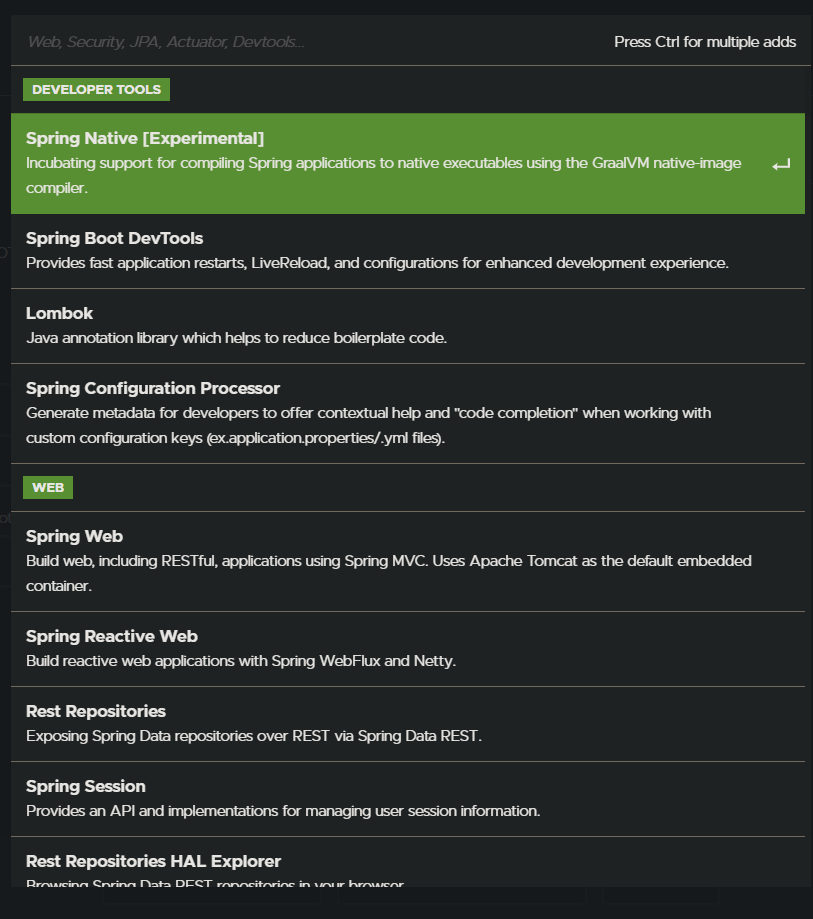Add Rest Repositories HAL Explorer

tap(153, 861)
